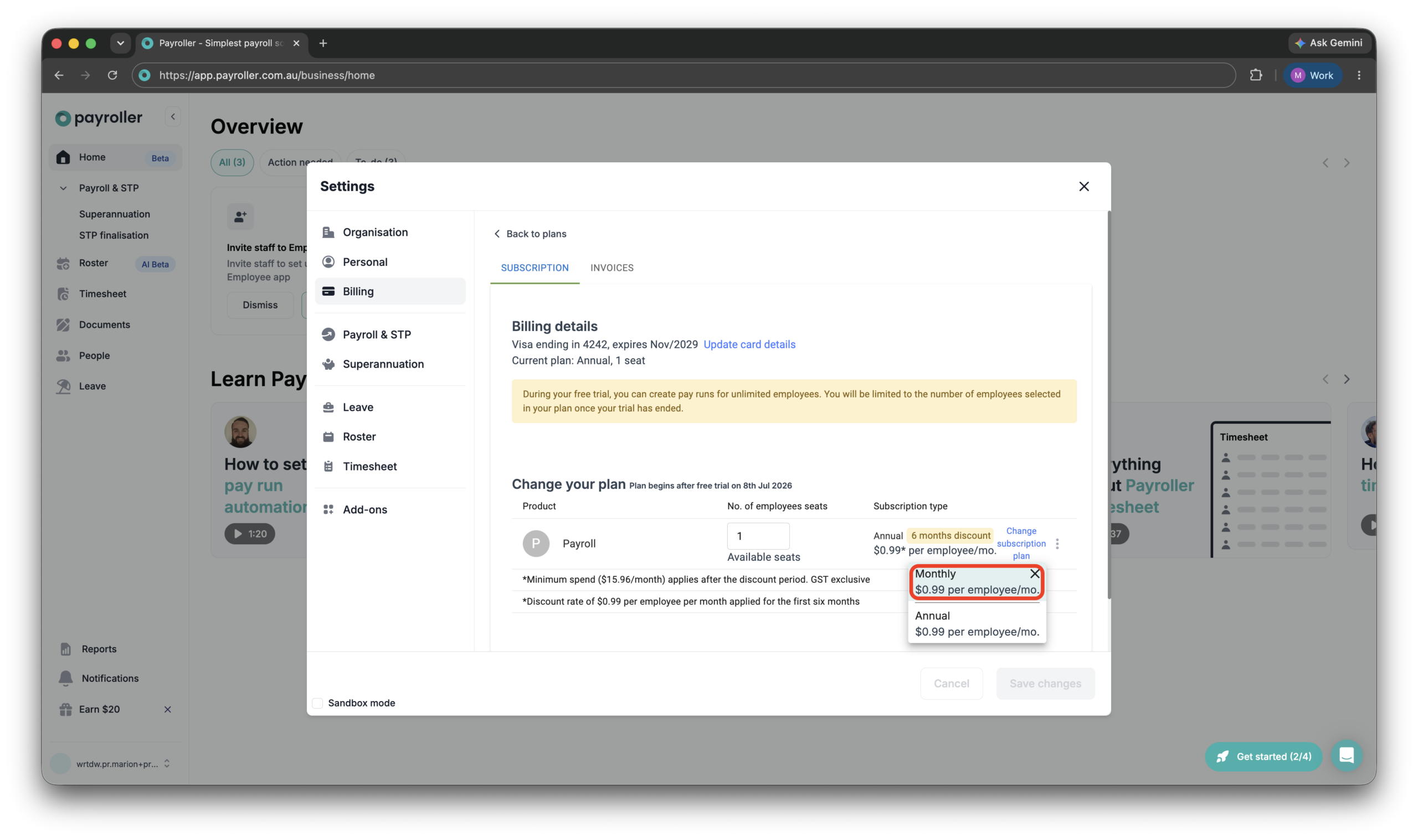This screenshot has height=840, width=1418.
Task: Play the 1:20 pay run video
Action: pos(250,534)
